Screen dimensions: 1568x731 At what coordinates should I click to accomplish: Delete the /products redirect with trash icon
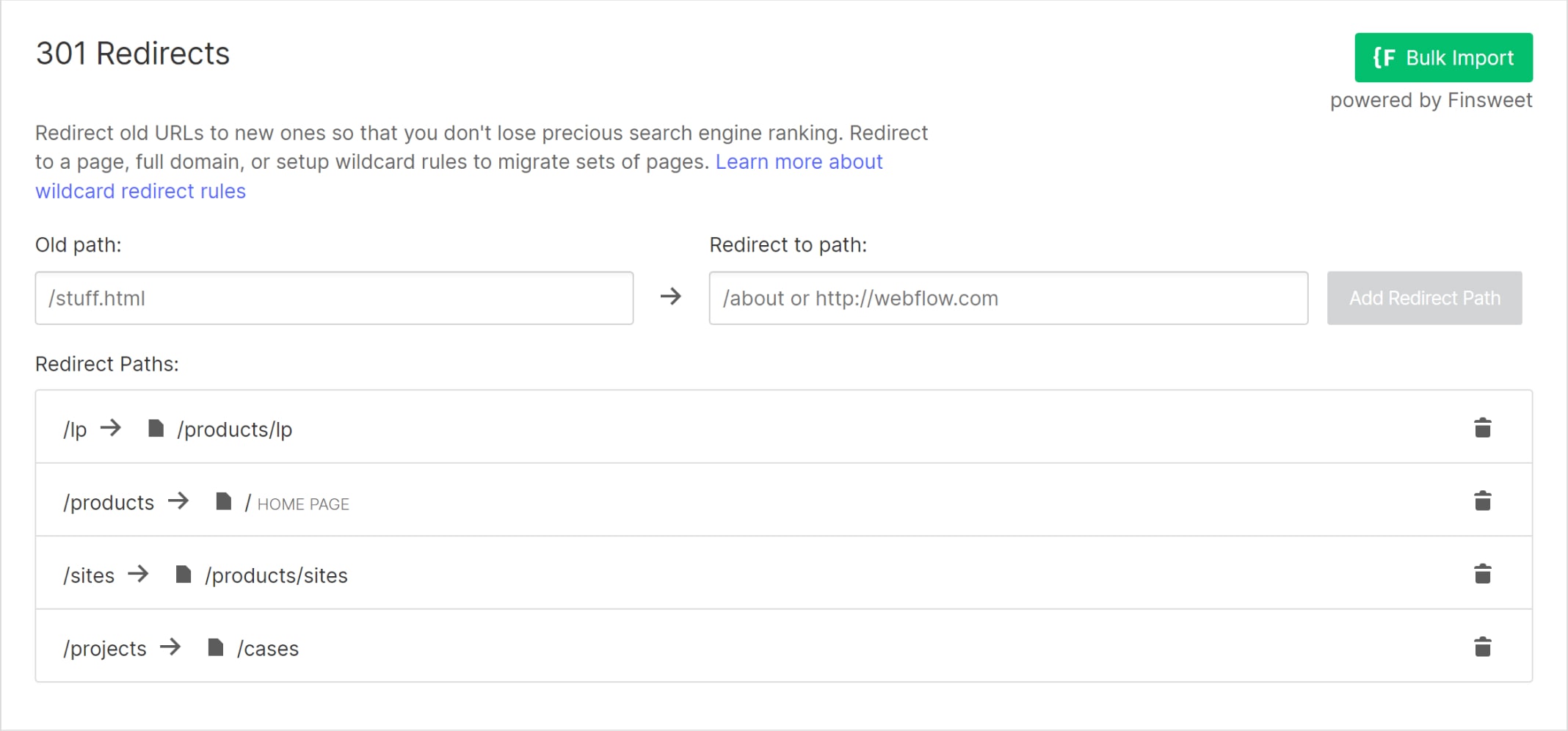(x=1482, y=501)
